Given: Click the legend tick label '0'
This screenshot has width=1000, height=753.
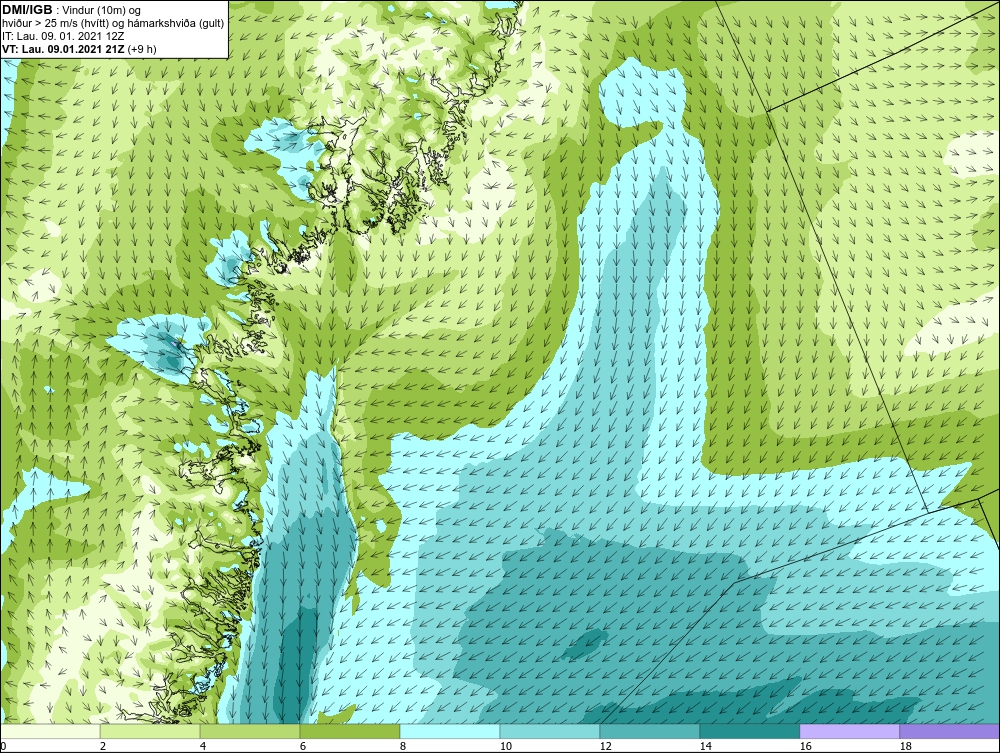Looking at the screenshot, I should (x=3, y=746).
